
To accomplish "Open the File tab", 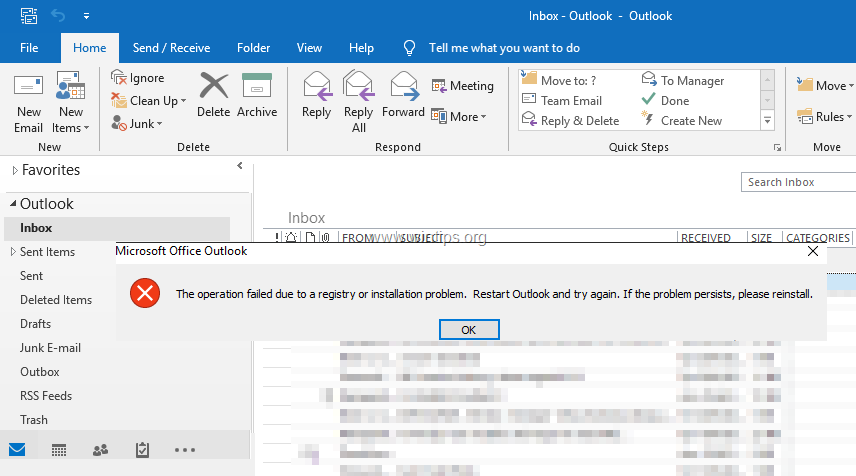I will pos(29,48).
